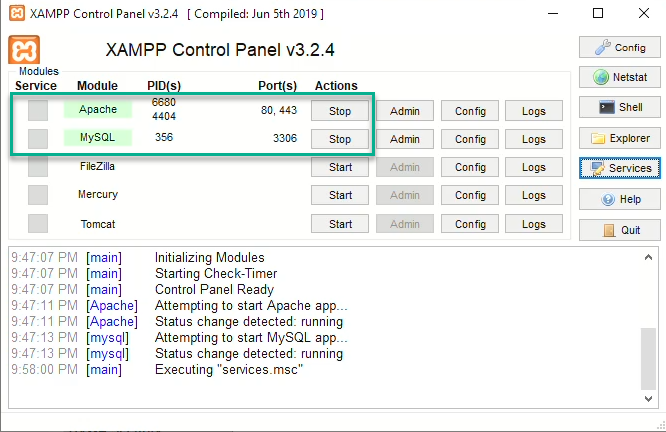Image resolution: width=666 pixels, height=432 pixels.
Task: Toggle the MySQL service checkbox
Action: (38, 138)
